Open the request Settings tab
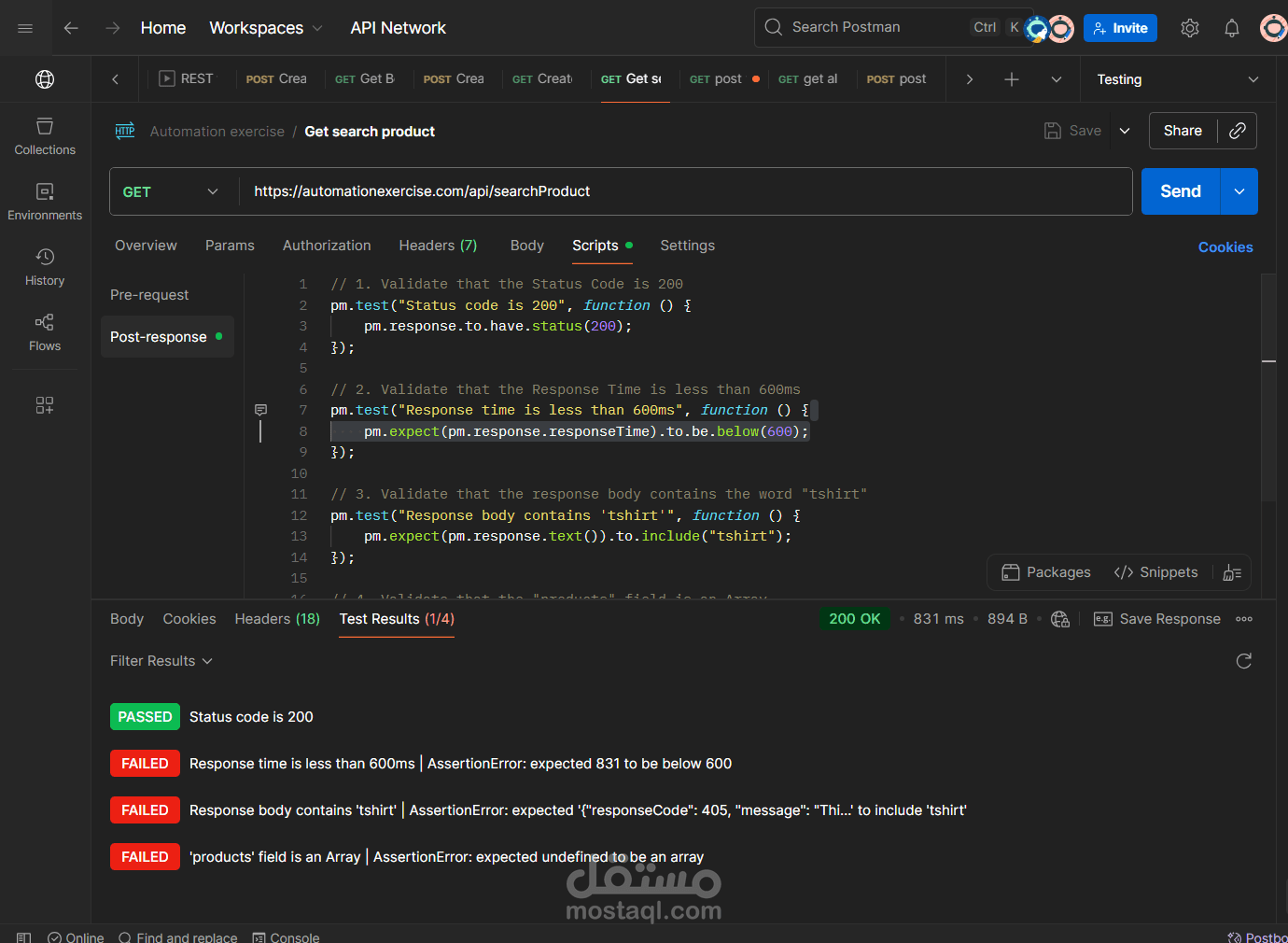 [687, 246]
